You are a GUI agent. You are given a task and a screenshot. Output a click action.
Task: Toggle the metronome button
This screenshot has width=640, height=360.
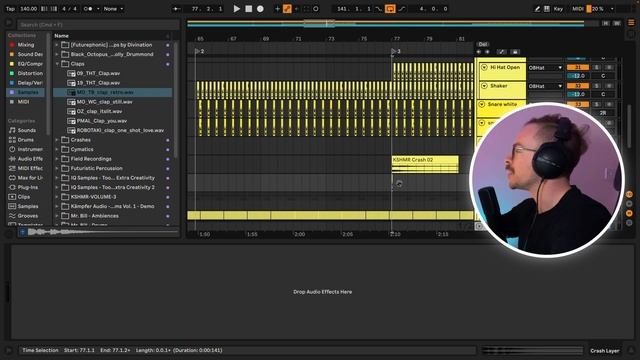tap(87, 9)
